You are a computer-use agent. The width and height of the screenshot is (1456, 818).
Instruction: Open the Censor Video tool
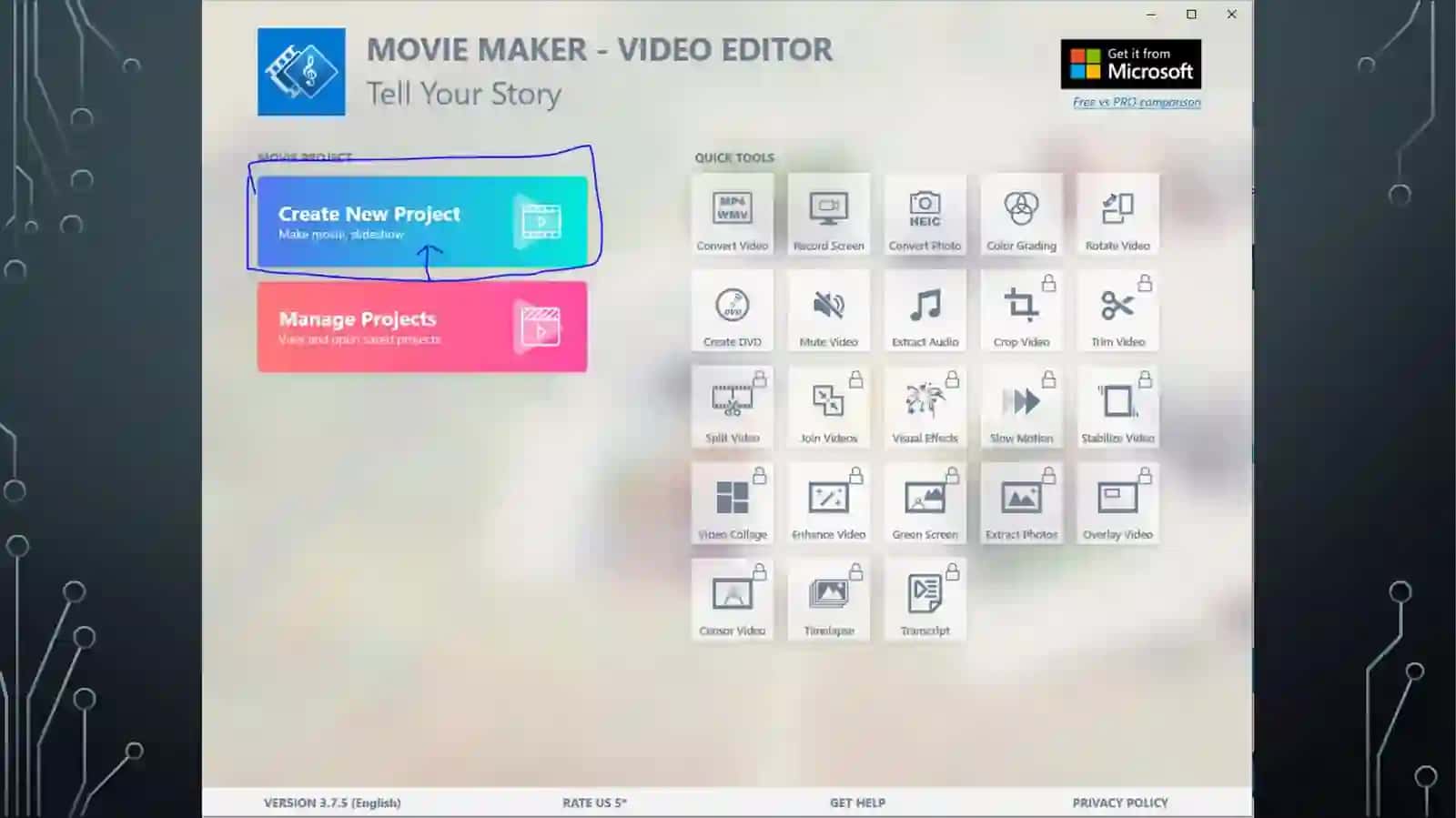tap(733, 600)
